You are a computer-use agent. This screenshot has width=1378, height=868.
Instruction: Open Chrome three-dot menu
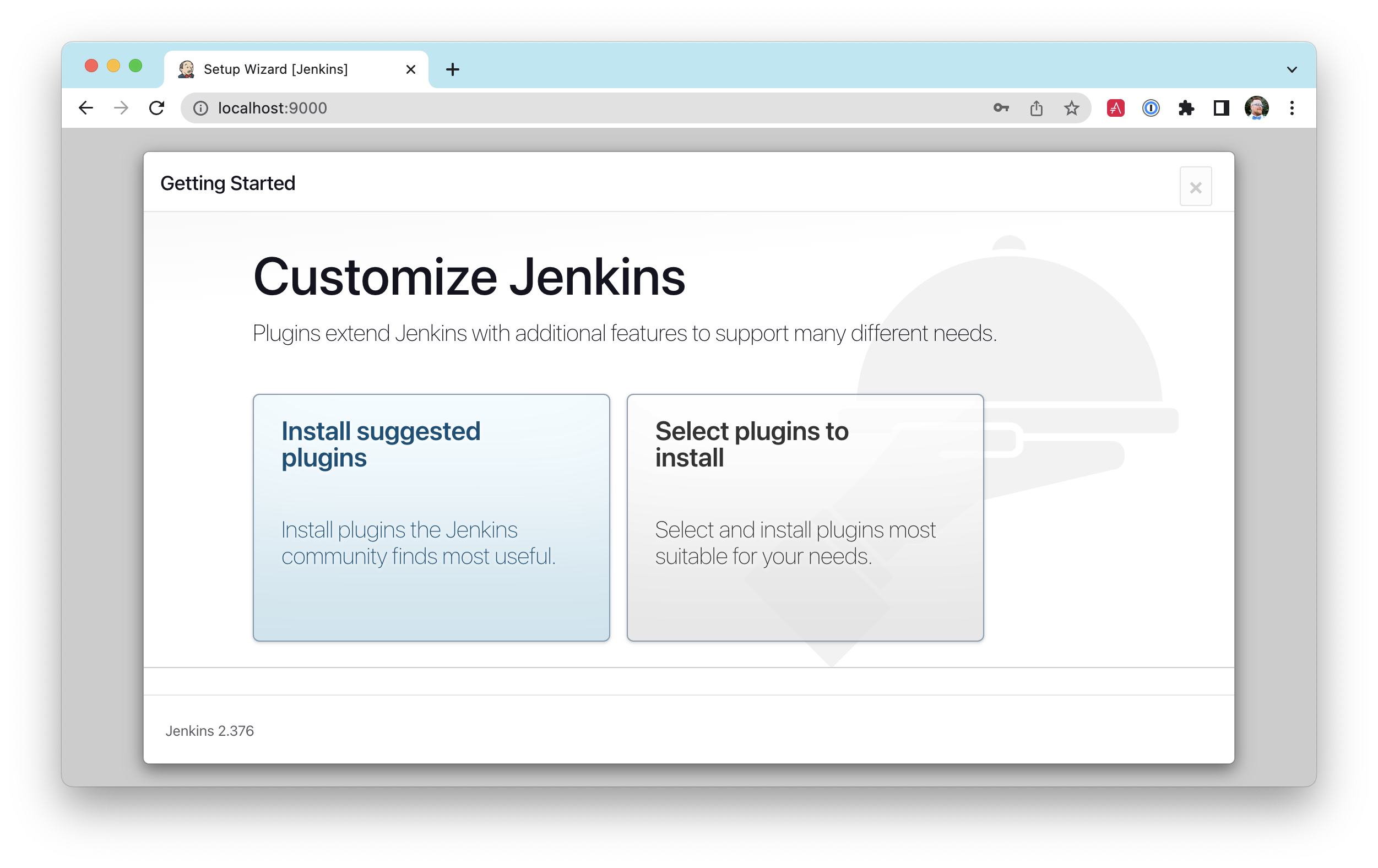[1292, 107]
